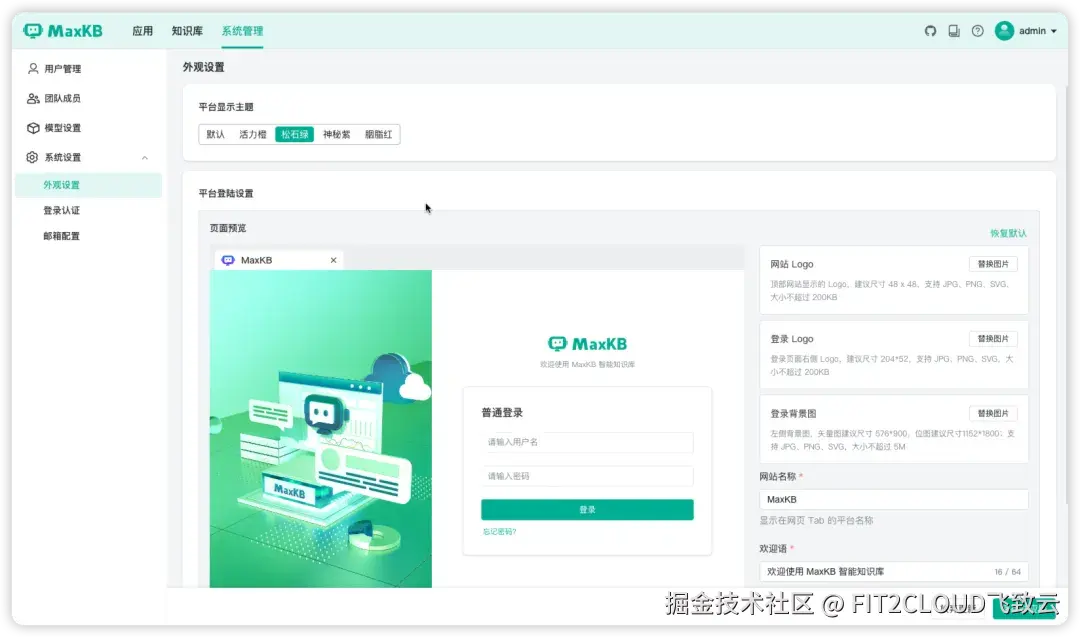Choose the 胭脂红 theme option
The width and height of the screenshot is (1080, 637).
pos(378,134)
